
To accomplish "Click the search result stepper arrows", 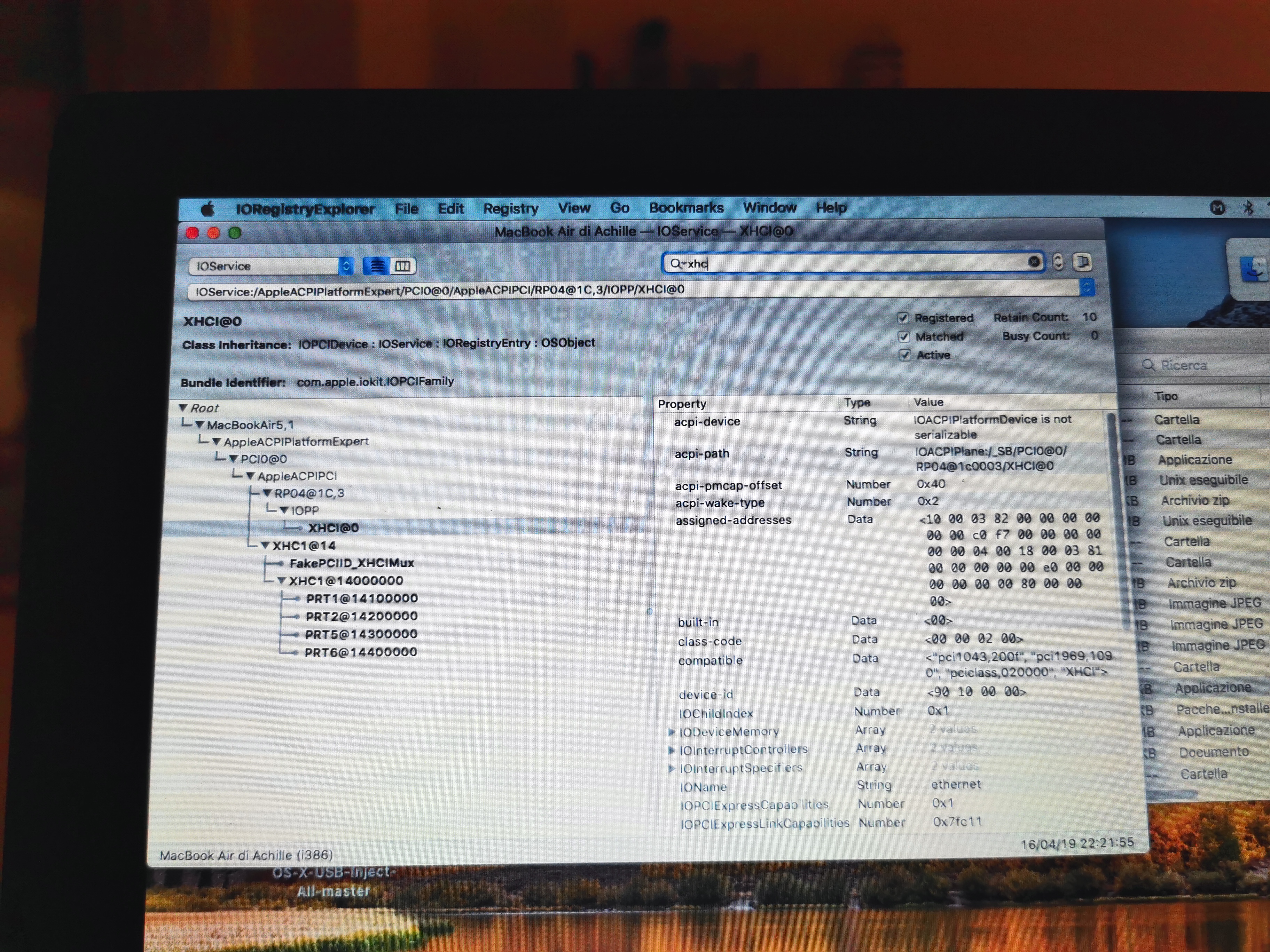I will click(1058, 262).
